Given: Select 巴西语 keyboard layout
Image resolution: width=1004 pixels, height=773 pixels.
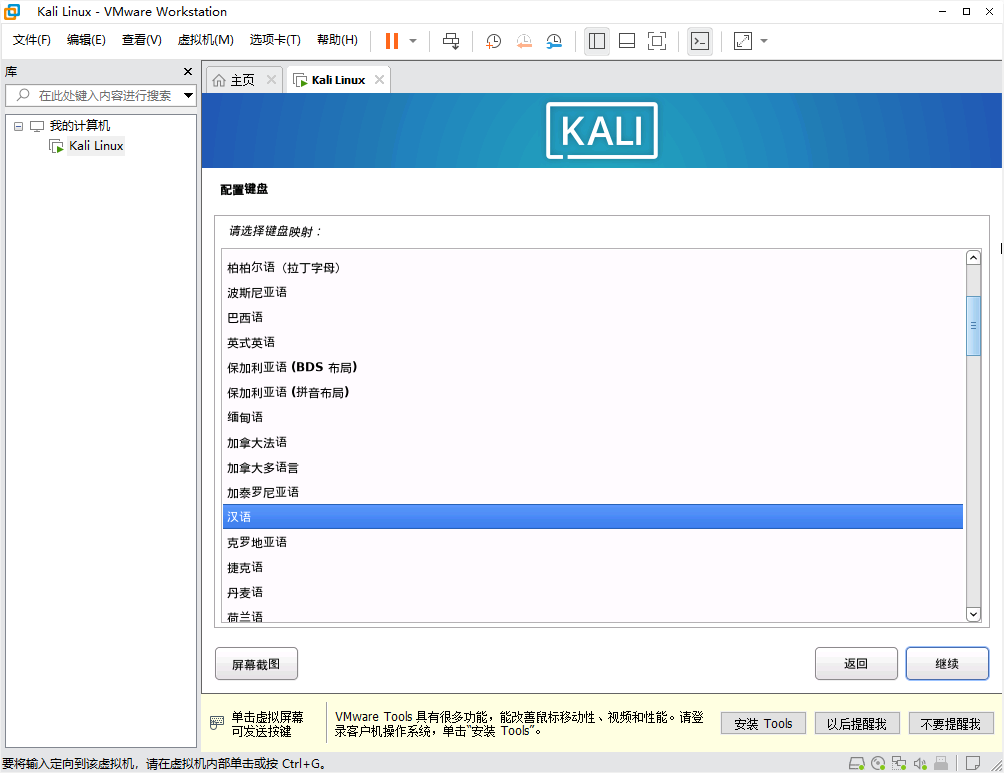Looking at the screenshot, I should tap(593, 317).
